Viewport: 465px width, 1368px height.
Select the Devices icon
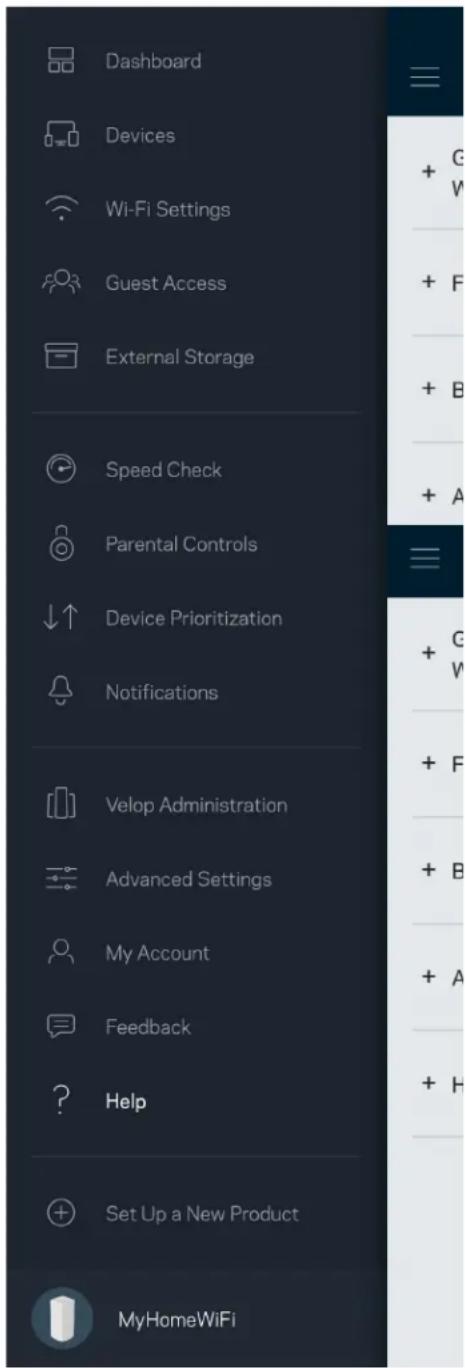[61, 135]
